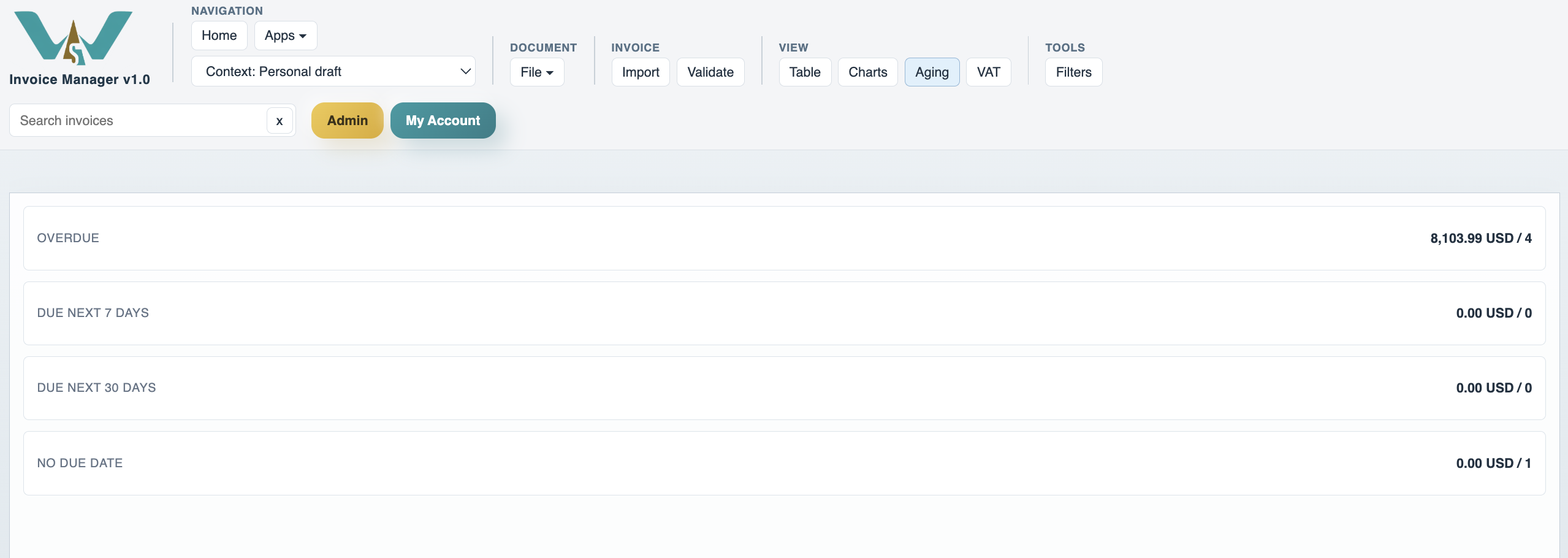The height and width of the screenshot is (558, 1568).
Task: Open the Filters tool
Action: tap(1073, 72)
